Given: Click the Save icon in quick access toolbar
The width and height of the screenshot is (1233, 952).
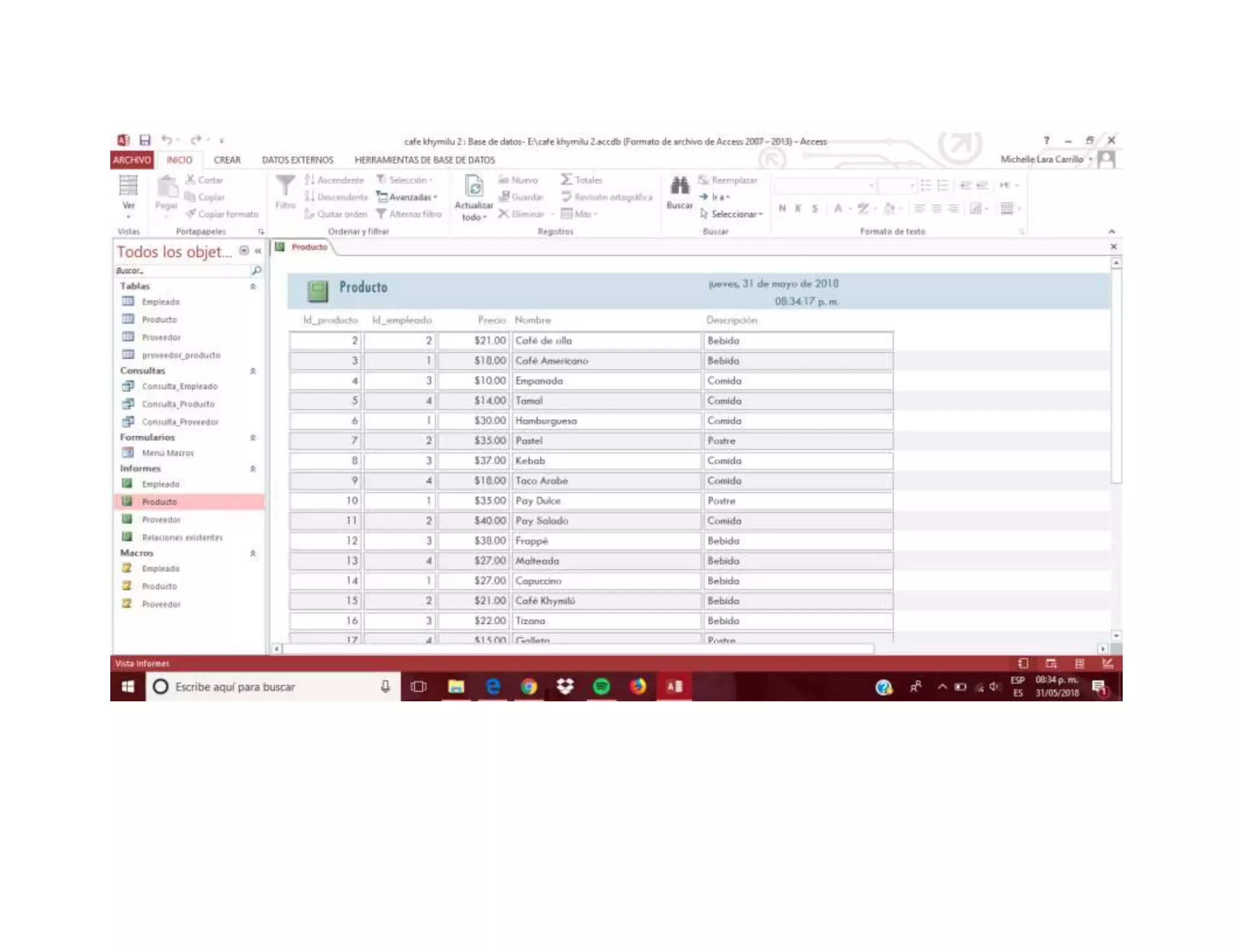Looking at the screenshot, I should (145, 140).
